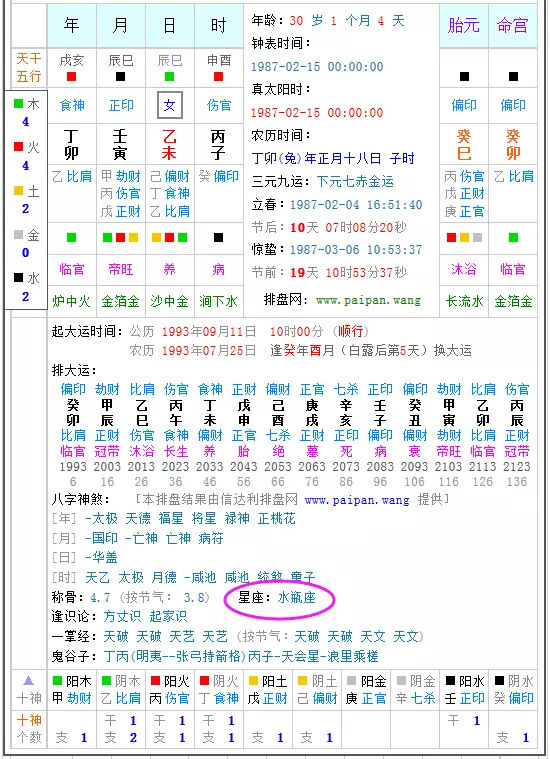This screenshot has height=759, width=550.
Task: Click the 长流水 nayin under 胎元
Action: coord(464,302)
